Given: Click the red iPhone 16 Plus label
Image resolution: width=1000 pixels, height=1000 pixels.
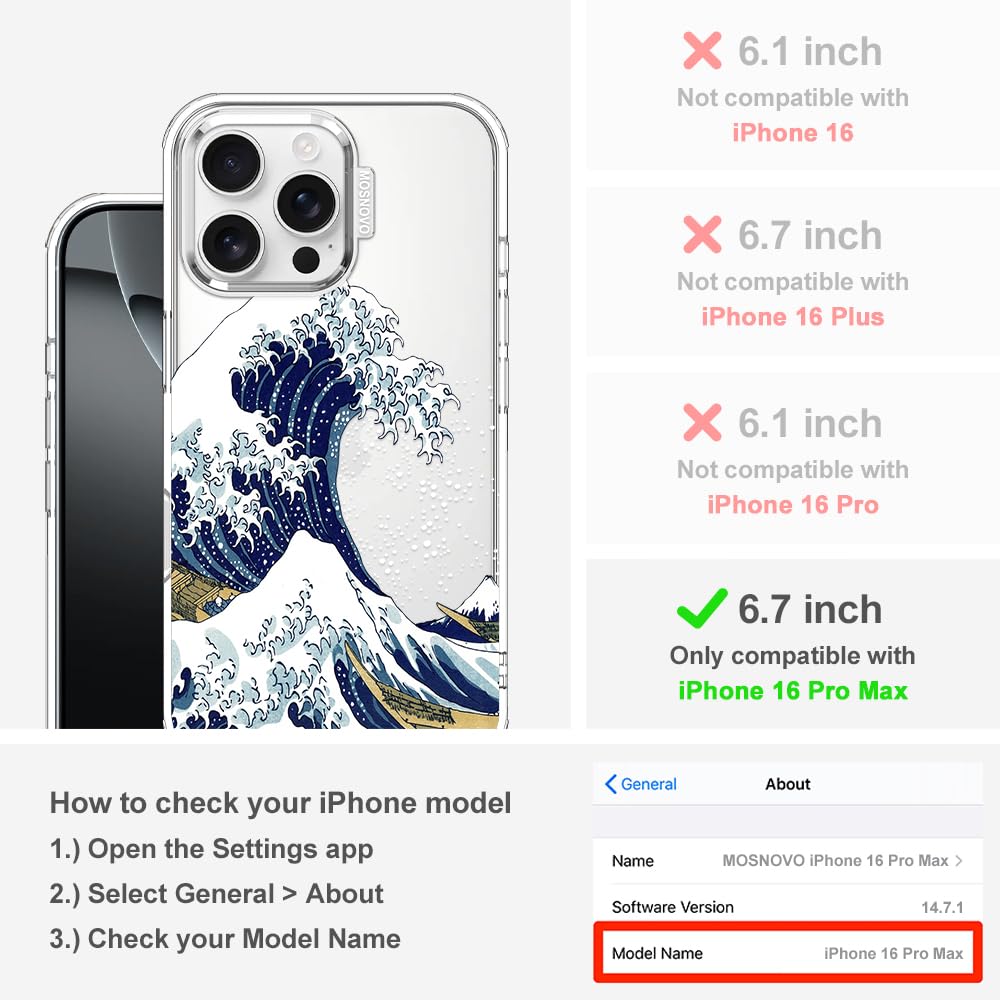Looking at the screenshot, I should (x=793, y=316).
